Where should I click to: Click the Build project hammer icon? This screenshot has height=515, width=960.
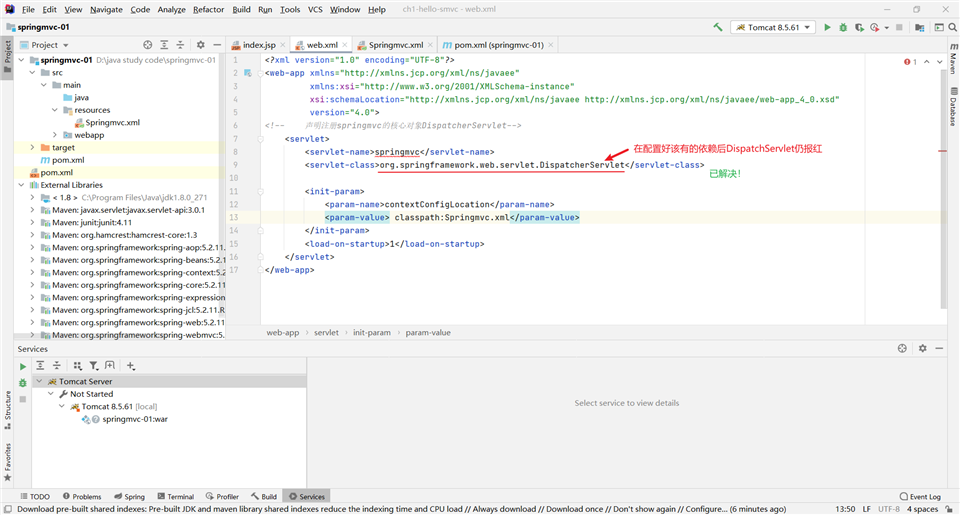(718, 28)
